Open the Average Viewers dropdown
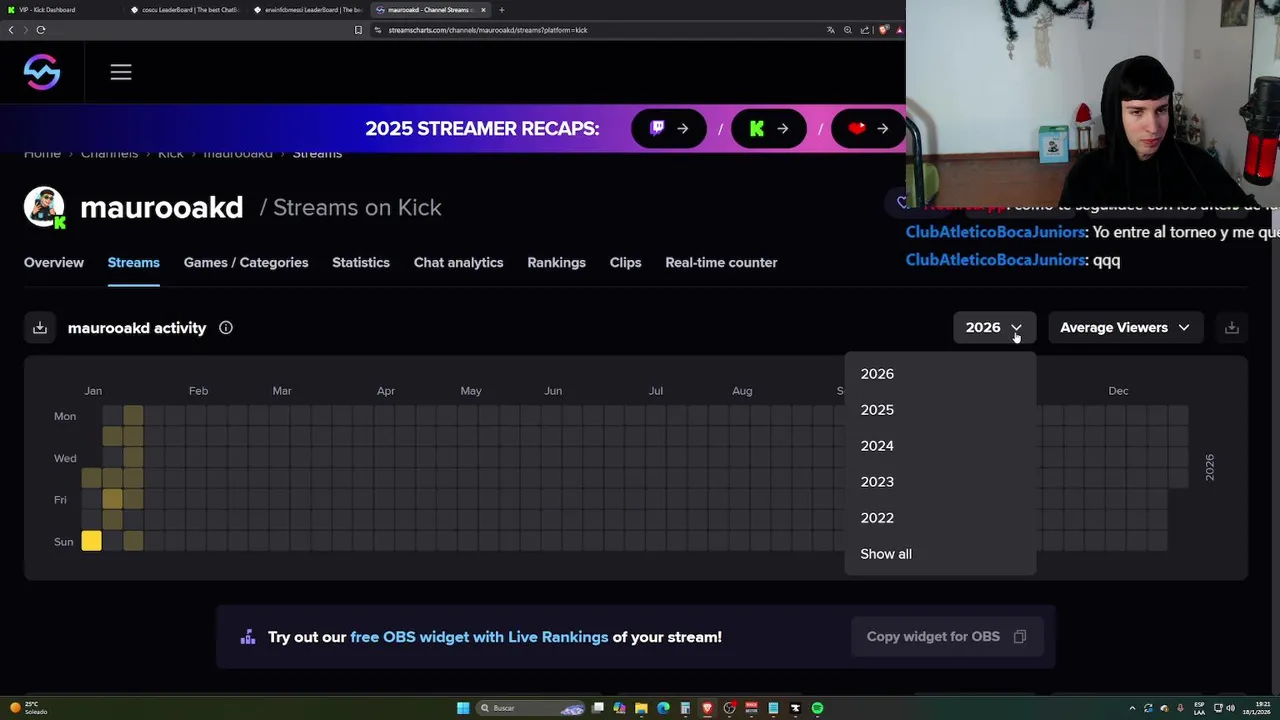Viewport: 1280px width, 720px height. tap(1125, 328)
